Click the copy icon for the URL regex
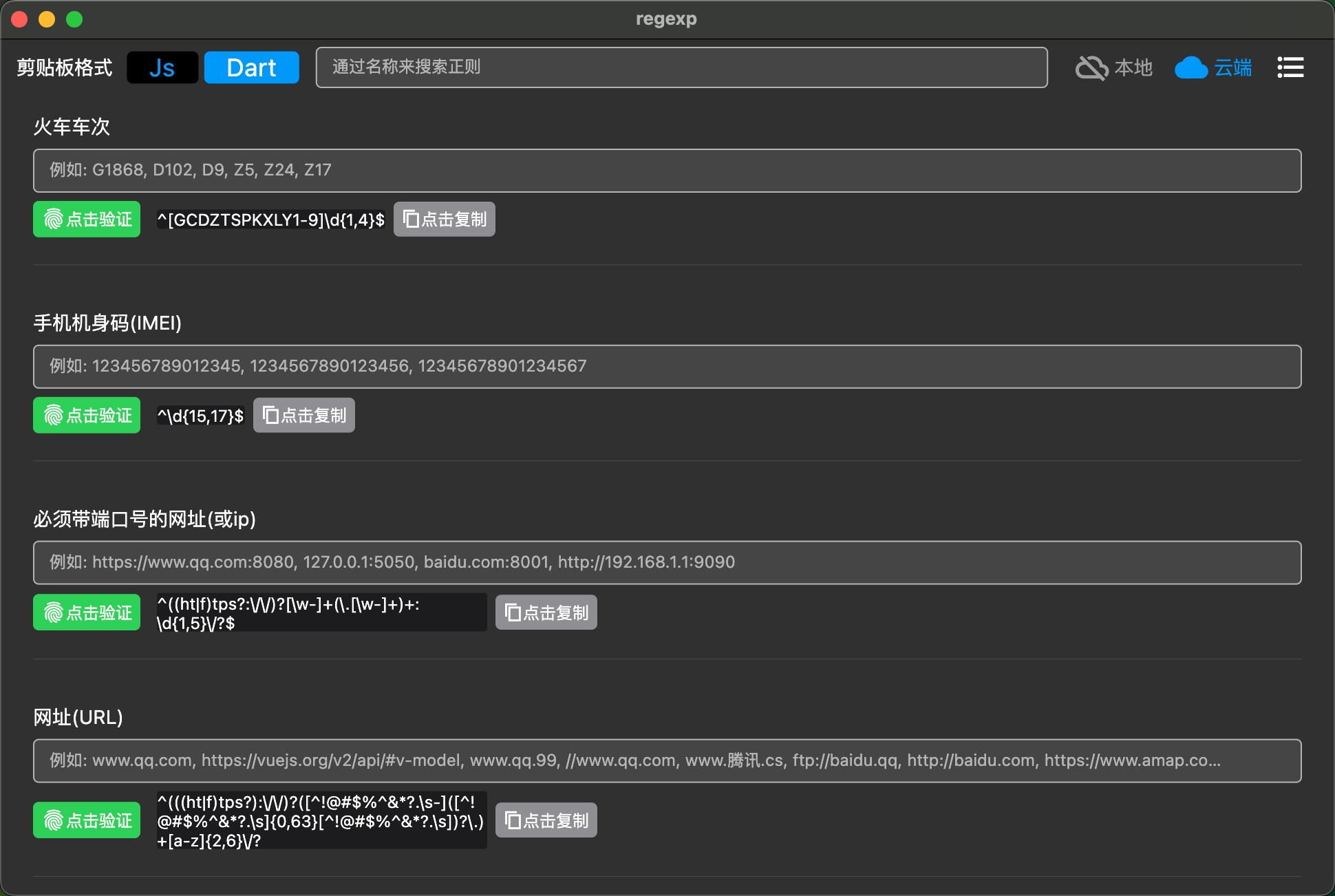This screenshot has width=1335, height=896. click(x=513, y=820)
